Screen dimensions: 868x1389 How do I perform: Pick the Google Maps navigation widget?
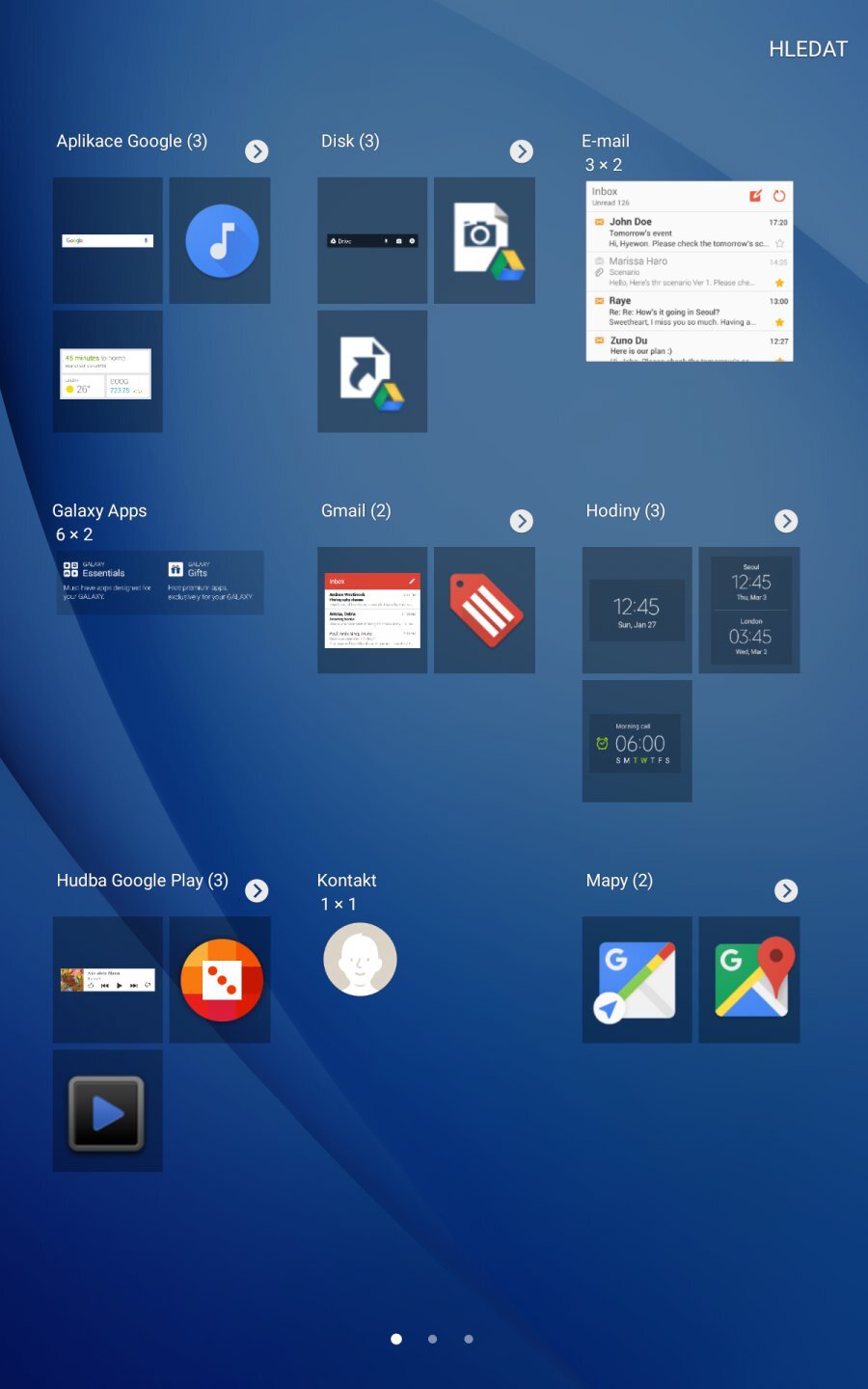point(637,979)
